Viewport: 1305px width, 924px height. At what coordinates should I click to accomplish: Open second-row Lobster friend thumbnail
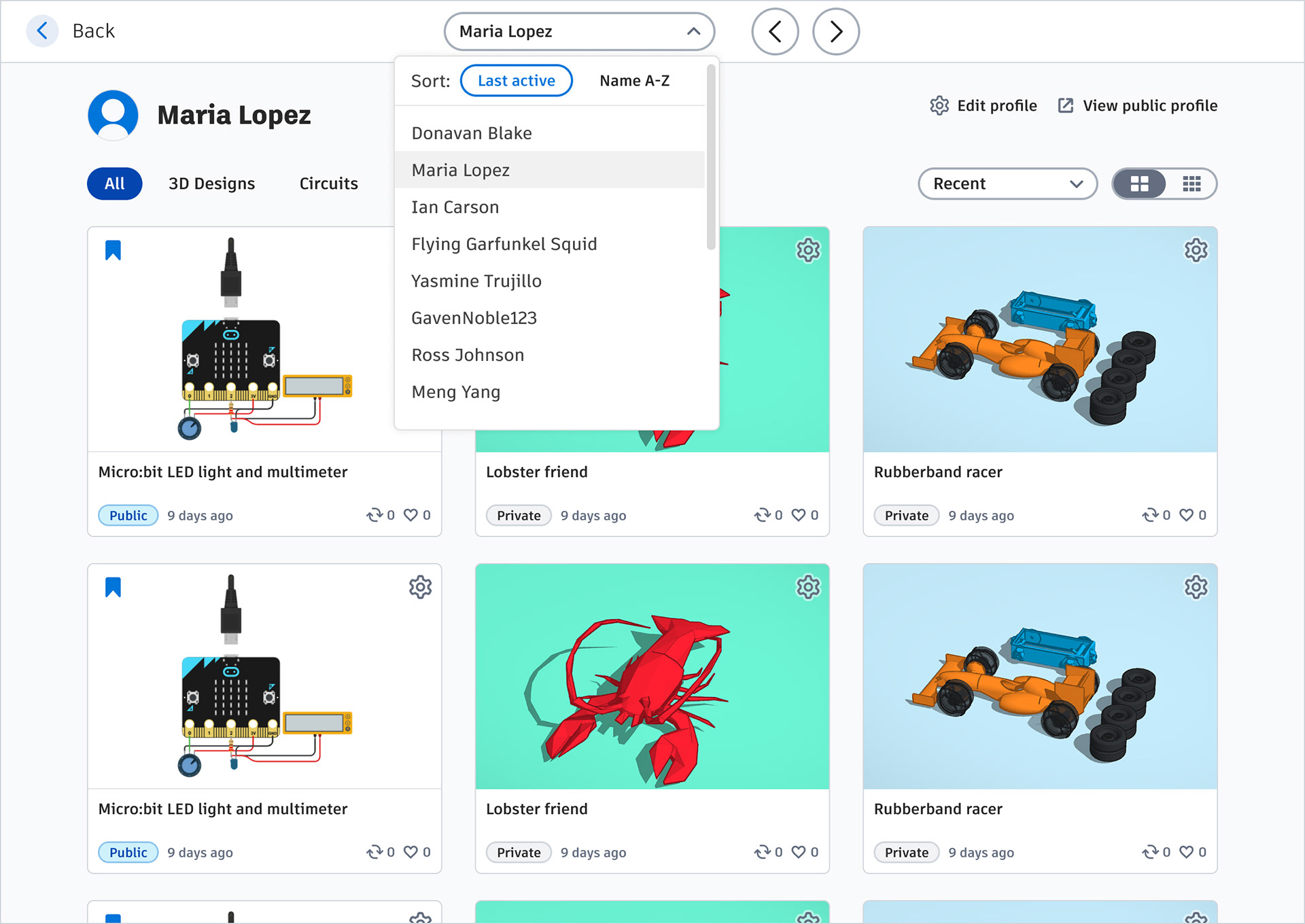click(x=652, y=676)
